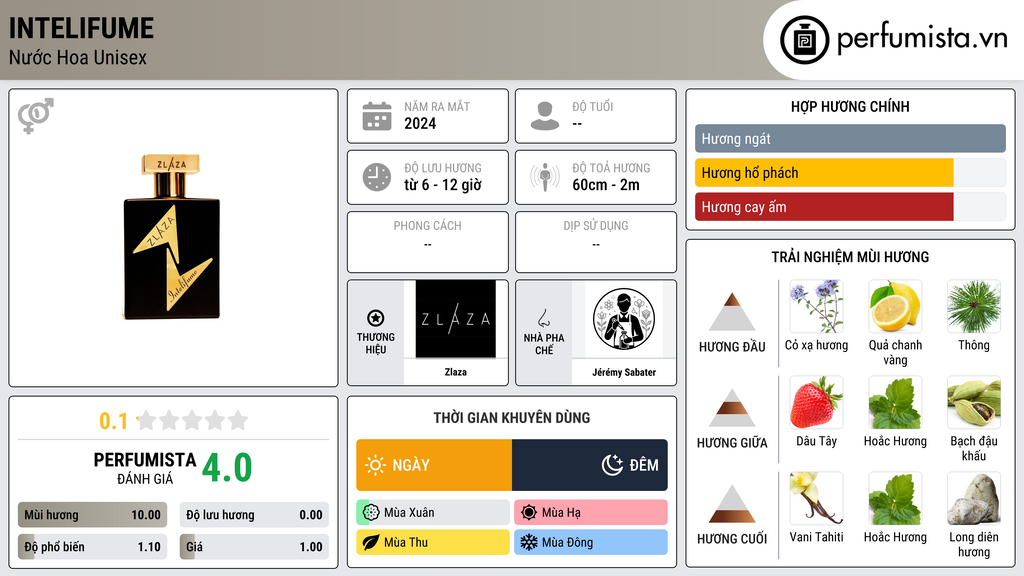1024x576 pixels.
Task: Click the Intelifume perfume bottle image
Action: point(172,236)
